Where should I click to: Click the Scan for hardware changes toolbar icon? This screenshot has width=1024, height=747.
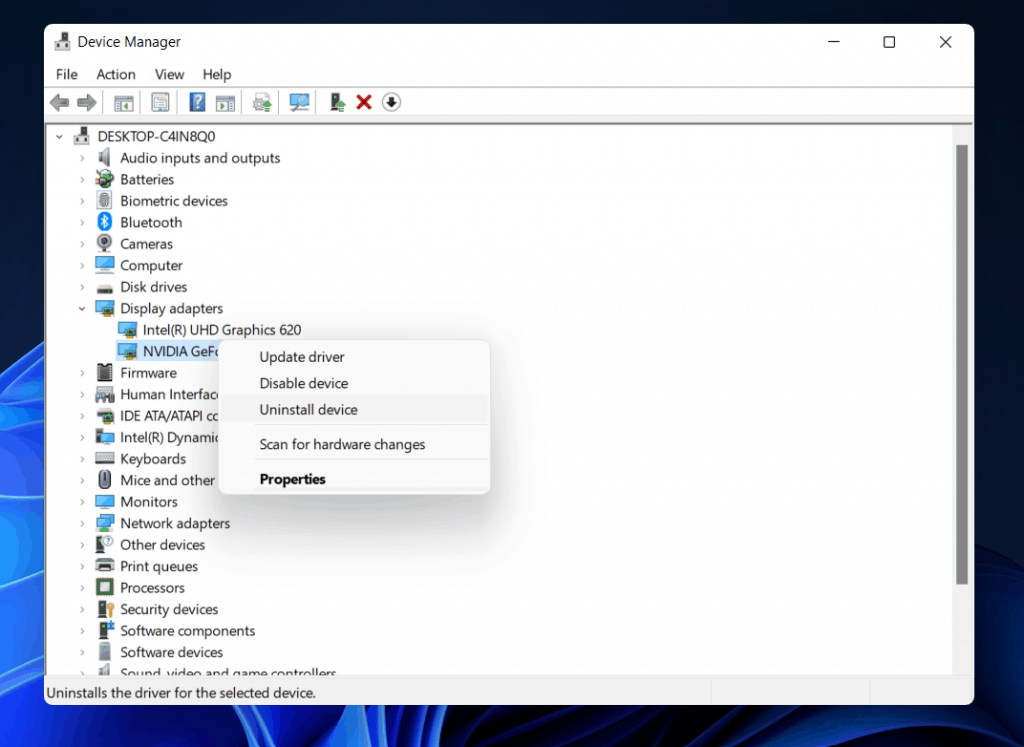(299, 102)
